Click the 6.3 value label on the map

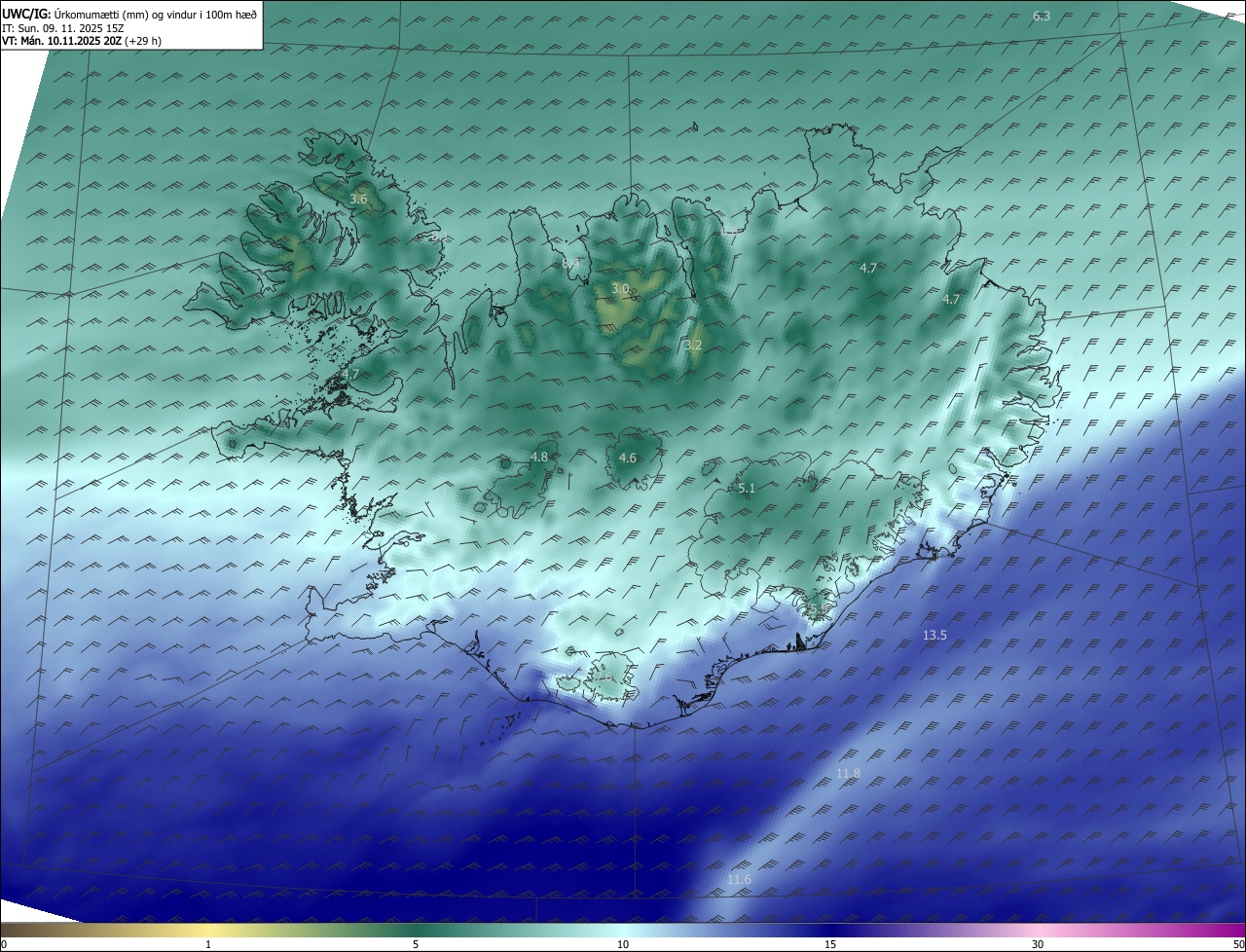pyautogui.click(x=1042, y=16)
